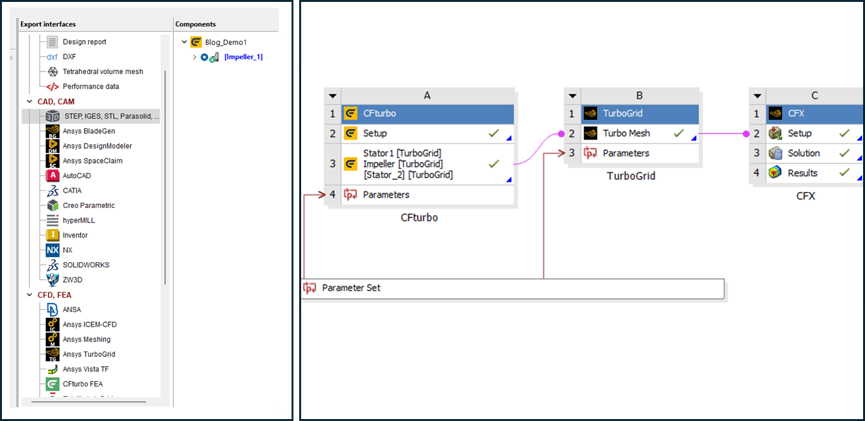Image resolution: width=865 pixels, height=421 pixels.
Task: Click the ZW3D icon
Action: click(x=52, y=280)
